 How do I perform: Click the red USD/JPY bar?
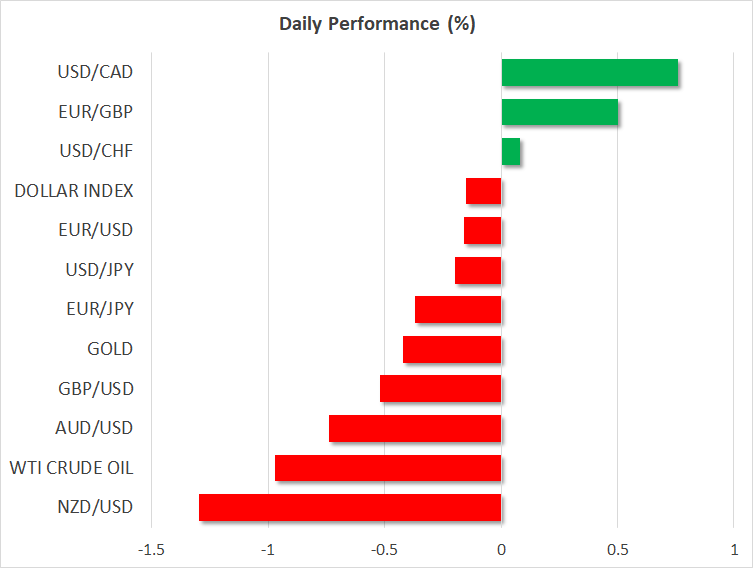(x=478, y=270)
